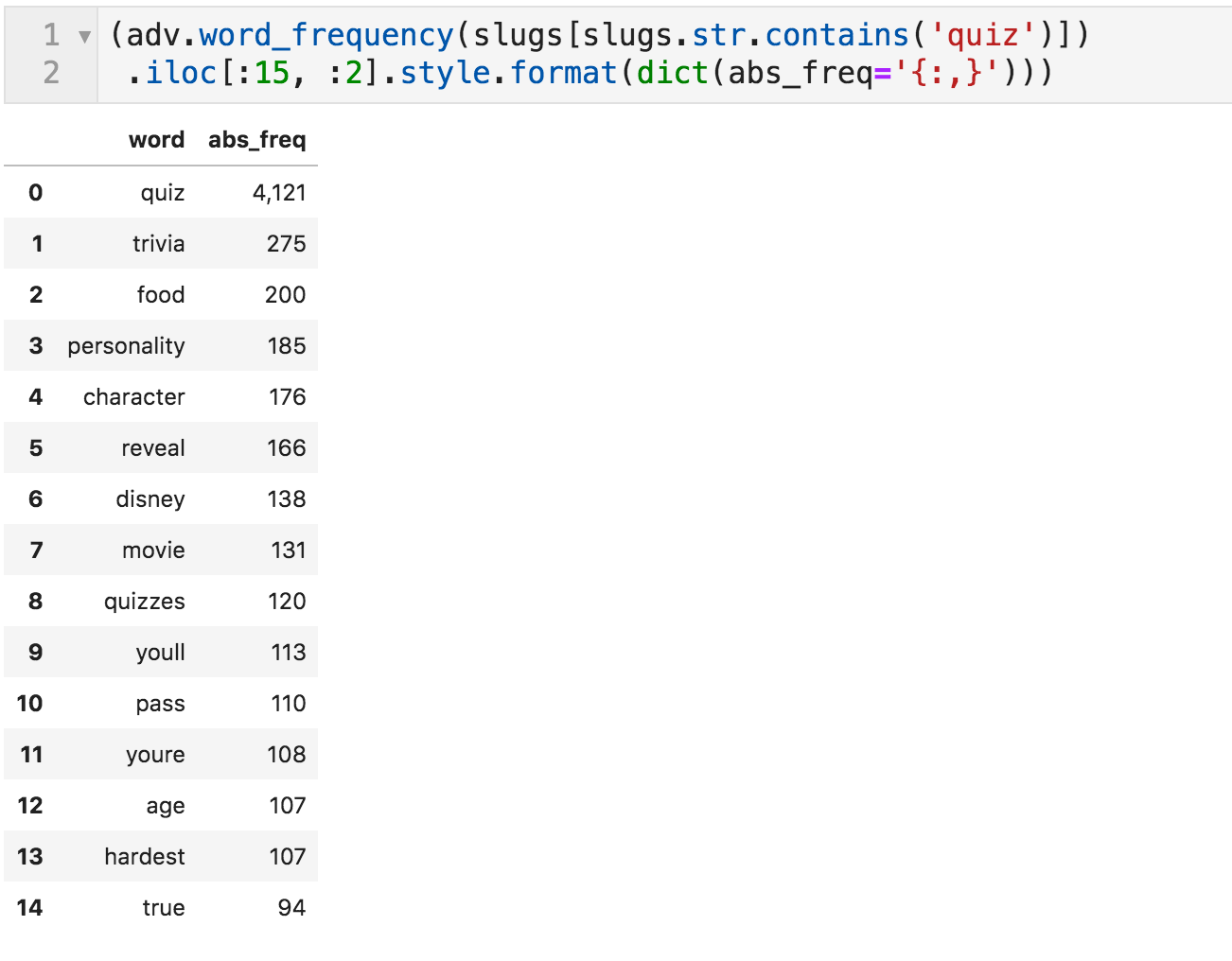Click the 4,121 frequency value
Screen dimensions: 1232x961
[279, 193]
